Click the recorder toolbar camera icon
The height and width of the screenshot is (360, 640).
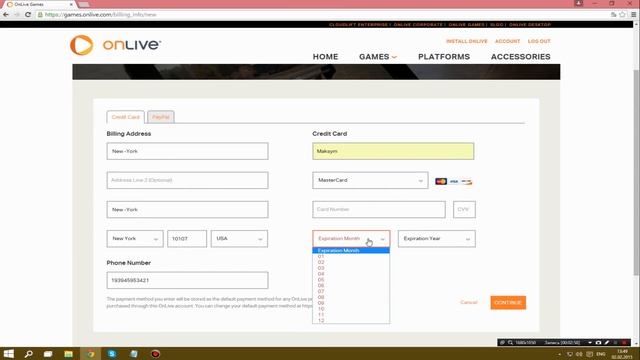click(598, 342)
